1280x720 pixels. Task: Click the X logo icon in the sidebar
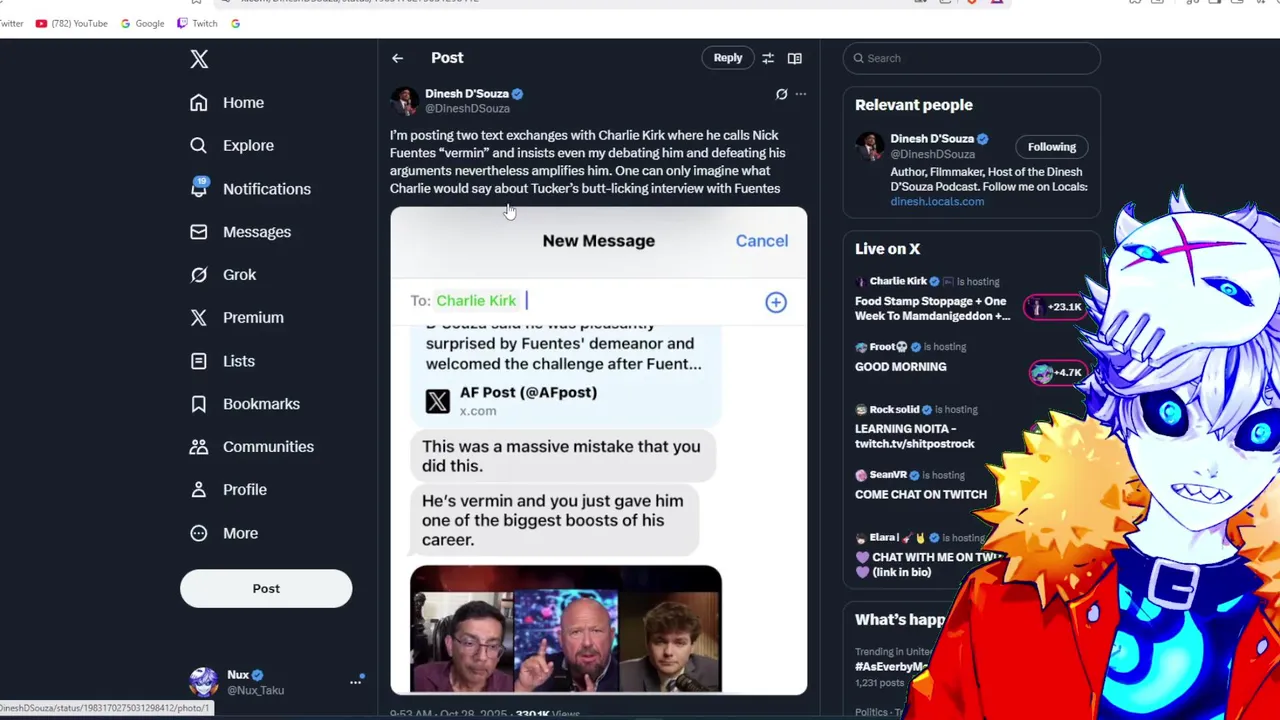coord(199,59)
